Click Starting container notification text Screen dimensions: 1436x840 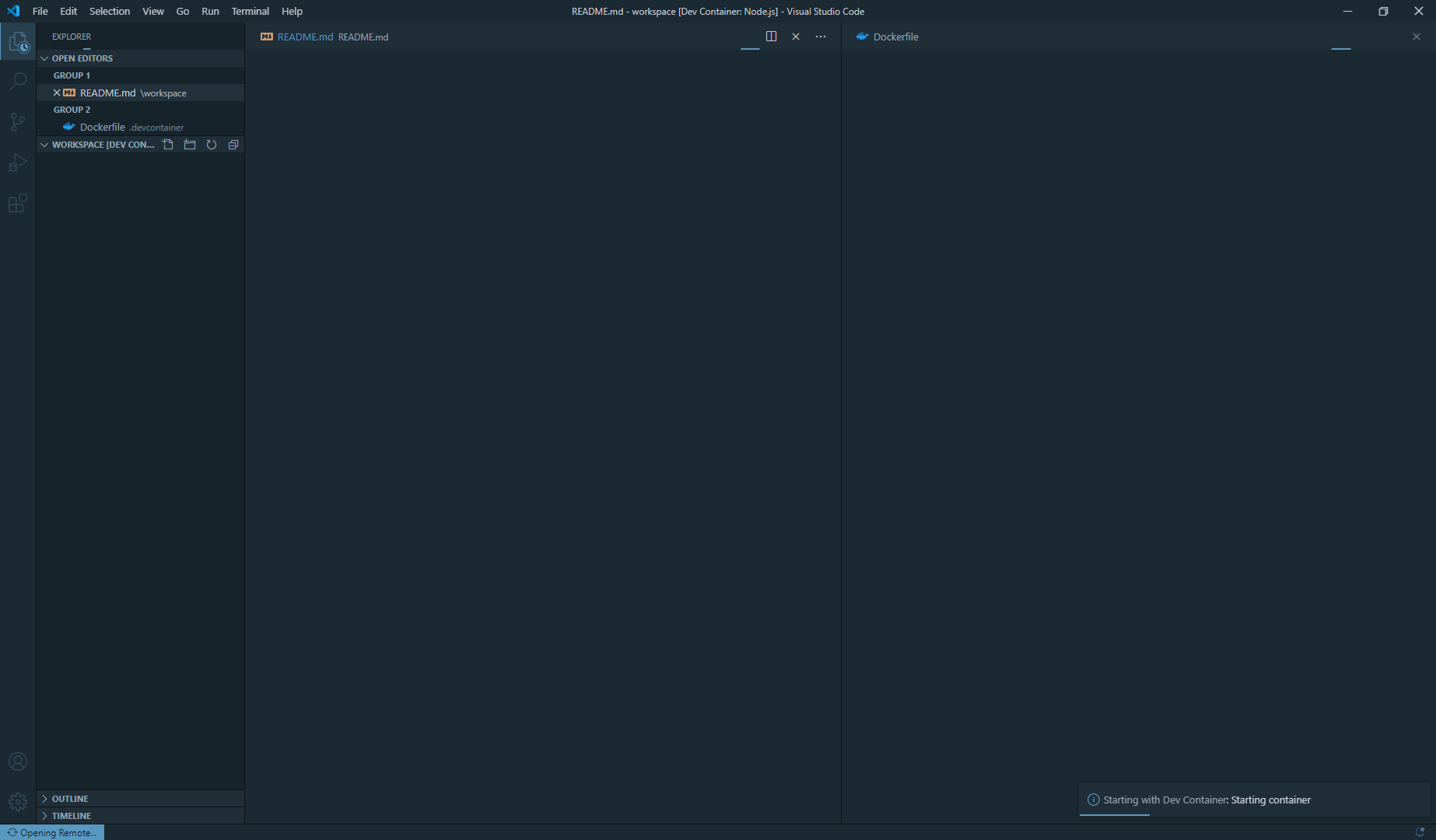[x=1270, y=800]
